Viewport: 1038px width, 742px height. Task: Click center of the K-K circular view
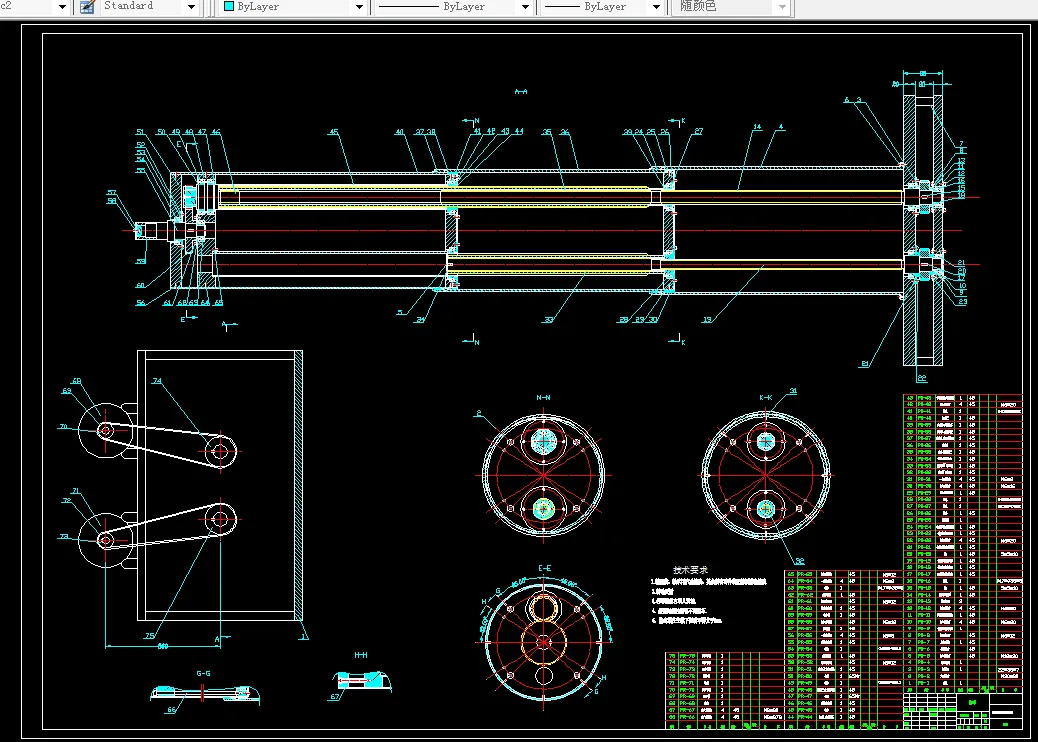[766, 474]
